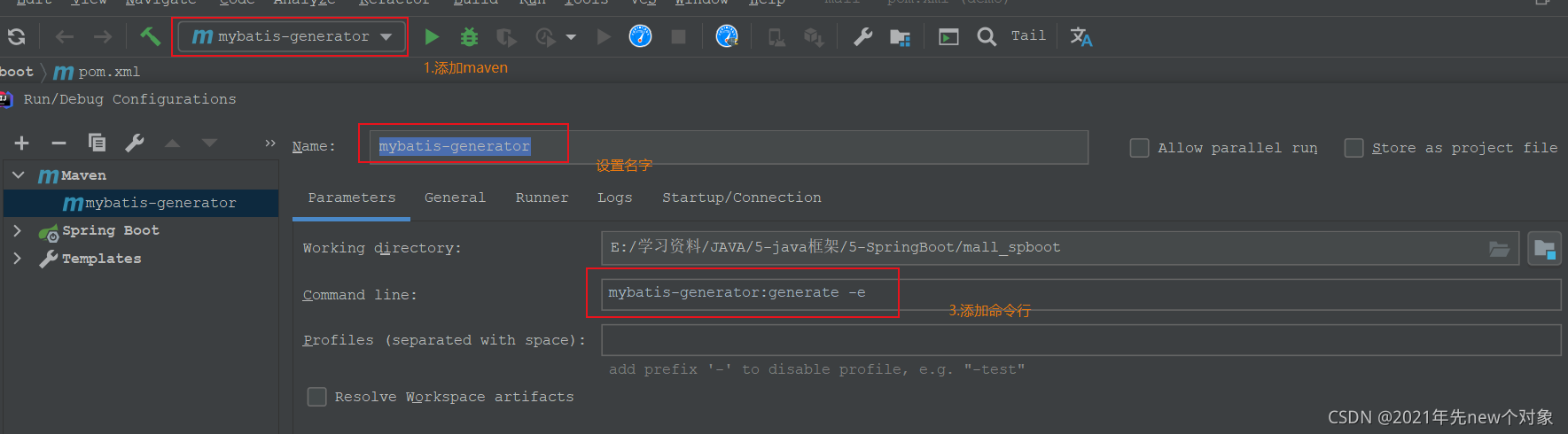Click the pom.xml breadcrumb
1568x434 pixels.
click(97, 72)
